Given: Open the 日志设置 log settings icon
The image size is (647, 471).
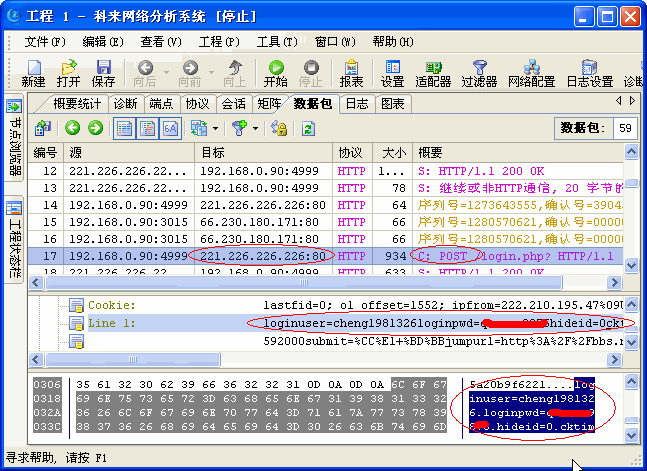Looking at the screenshot, I should pos(589,73).
